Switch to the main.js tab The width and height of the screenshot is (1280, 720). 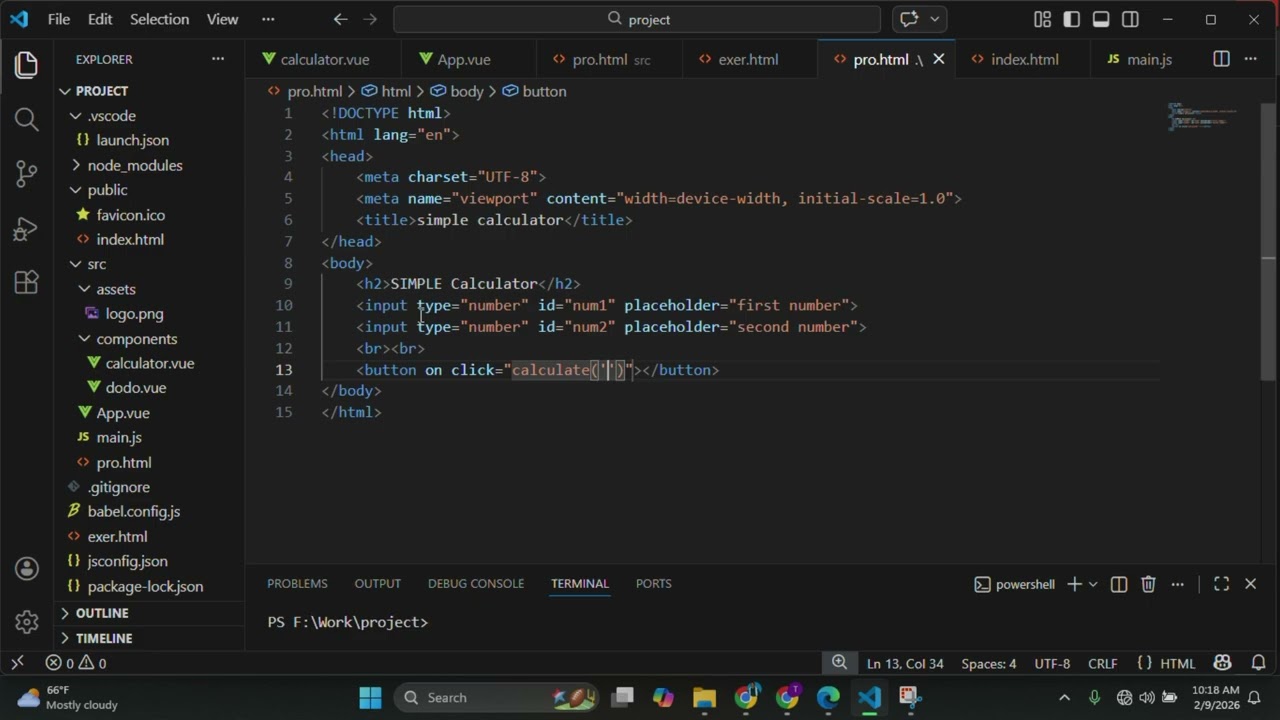[x=1149, y=59]
